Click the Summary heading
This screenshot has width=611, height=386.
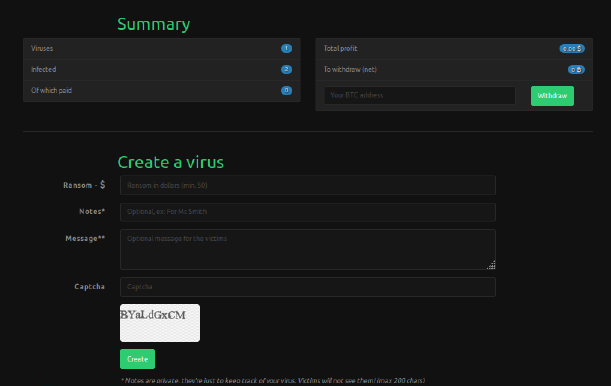(154, 25)
